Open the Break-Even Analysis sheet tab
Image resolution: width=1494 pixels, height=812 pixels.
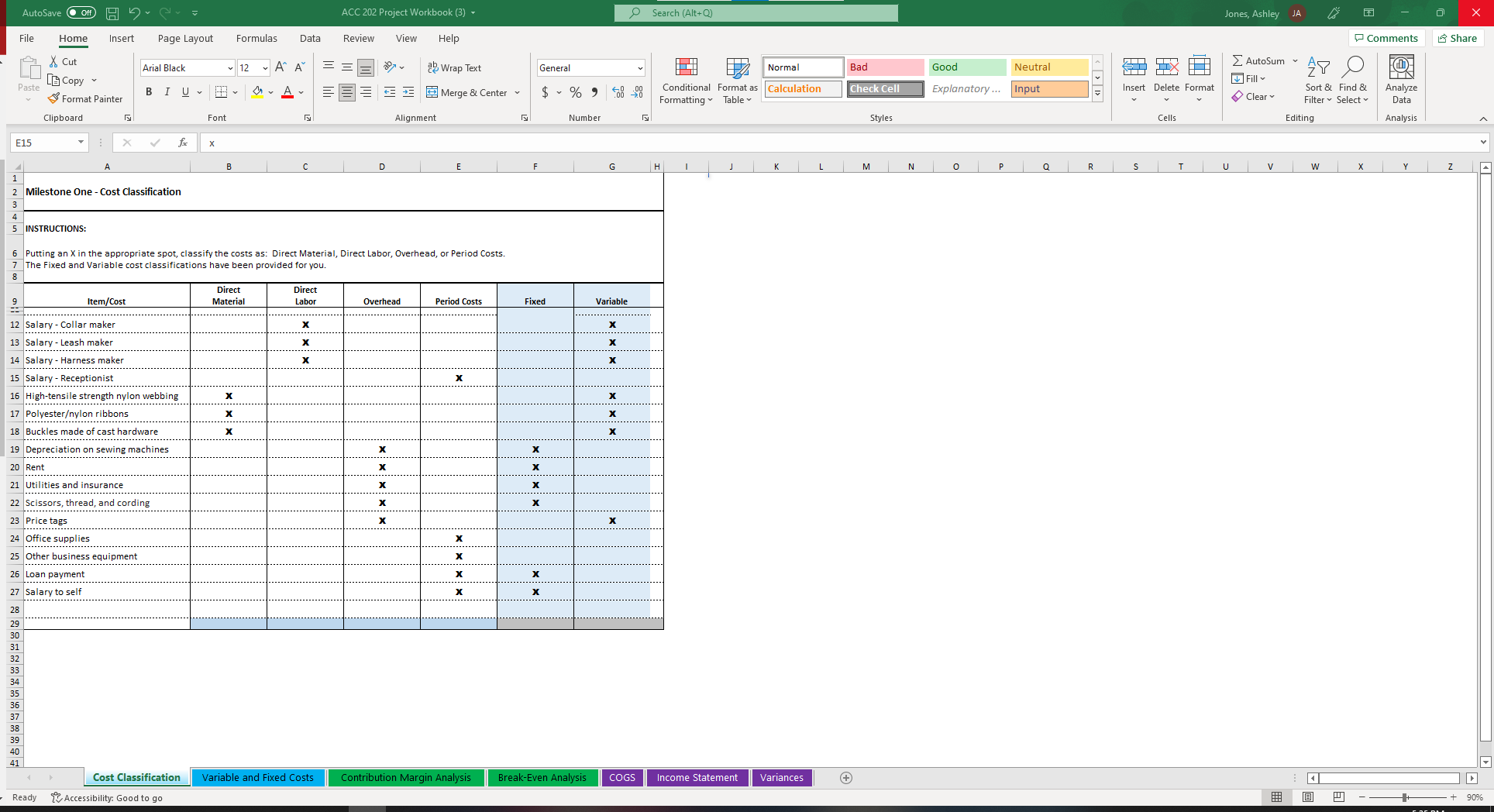coord(542,777)
